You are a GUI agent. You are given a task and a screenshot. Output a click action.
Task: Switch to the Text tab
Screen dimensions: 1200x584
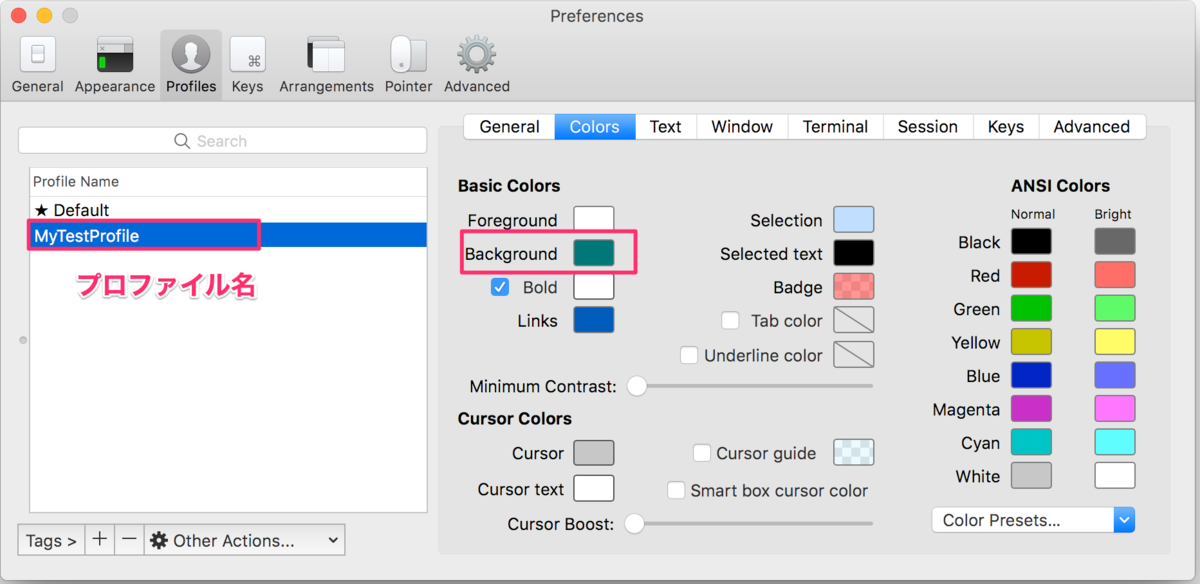665,127
